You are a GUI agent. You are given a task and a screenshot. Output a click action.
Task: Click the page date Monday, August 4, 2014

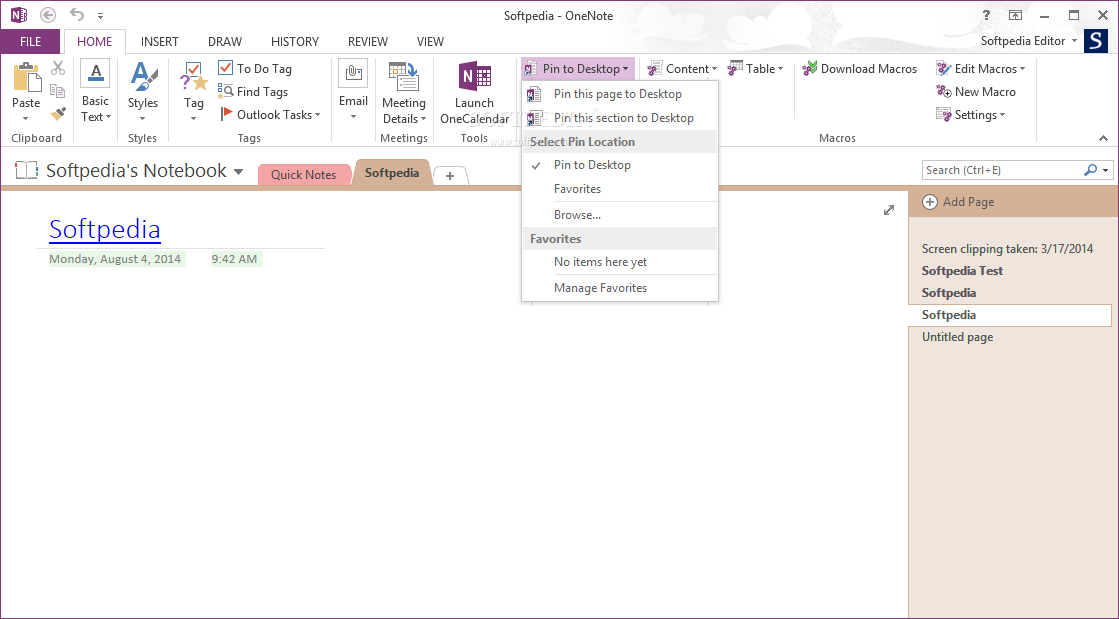click(115, 259)
